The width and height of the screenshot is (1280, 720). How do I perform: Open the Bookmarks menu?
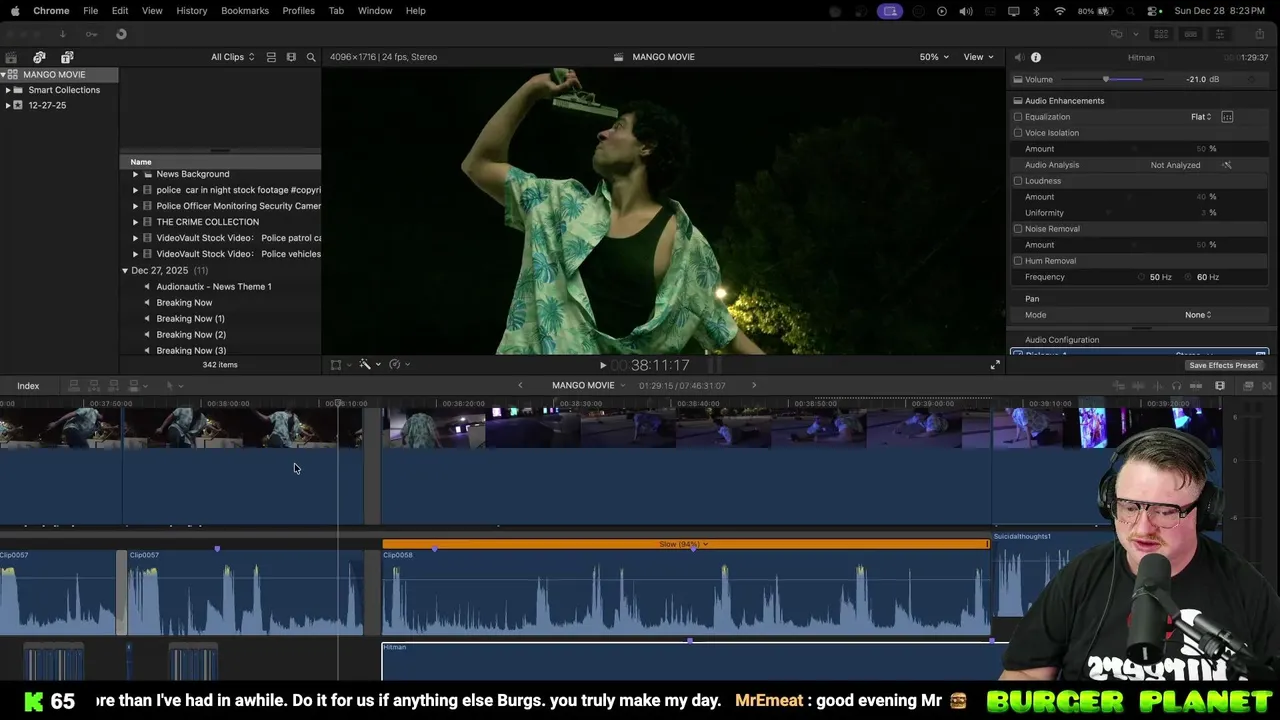[245, 10]
